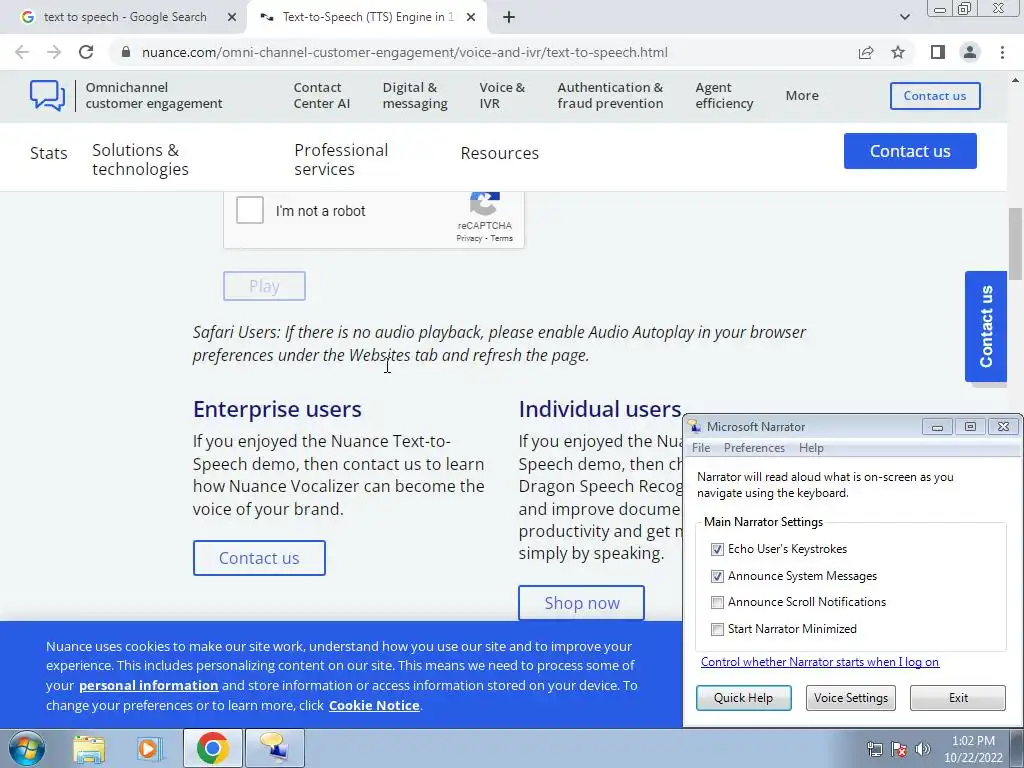Open Narrator Help menu
This screenshot has width=1024, height=768.
[811, 448]
